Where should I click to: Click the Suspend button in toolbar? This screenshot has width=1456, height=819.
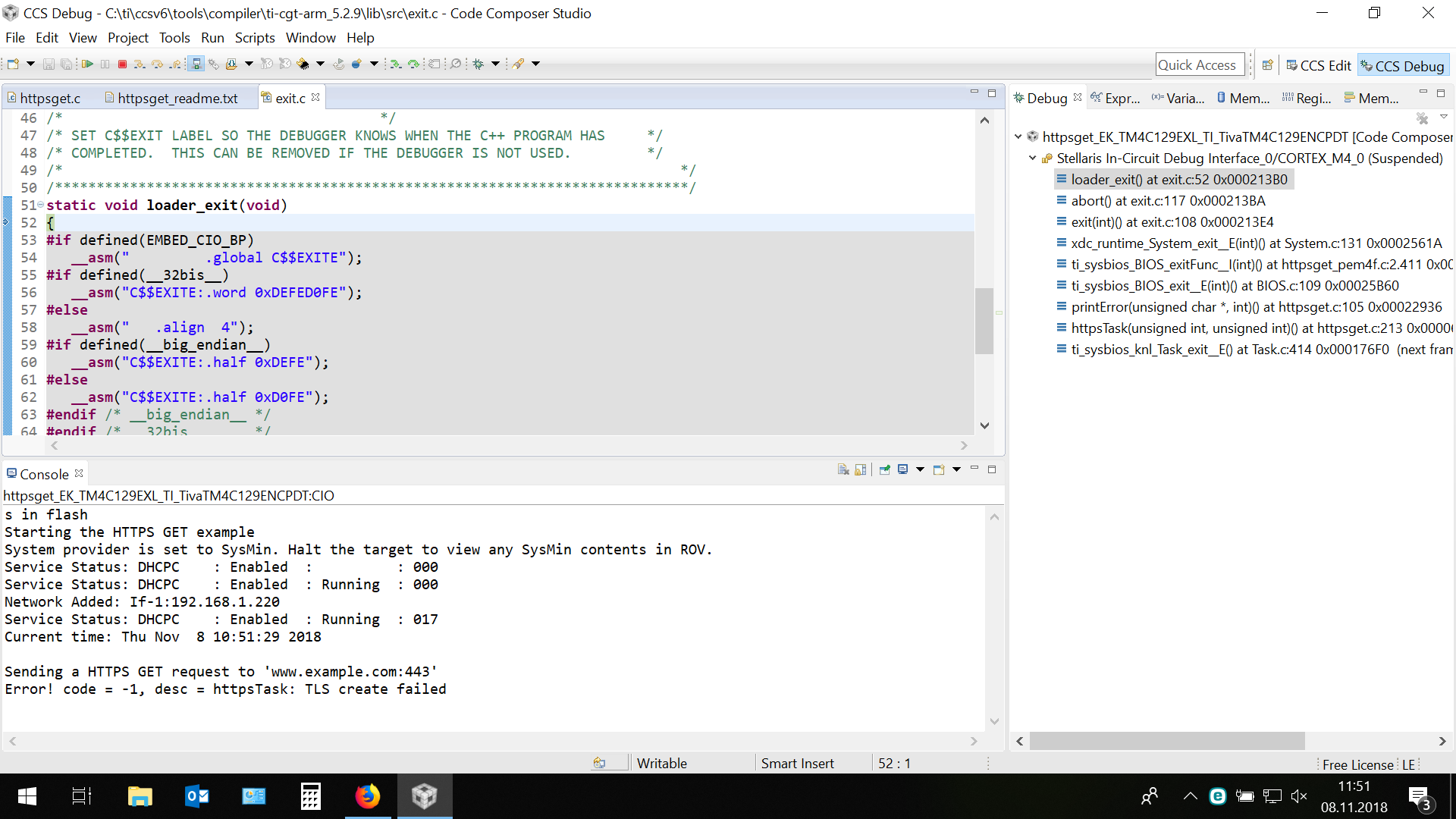coord(105,64)
